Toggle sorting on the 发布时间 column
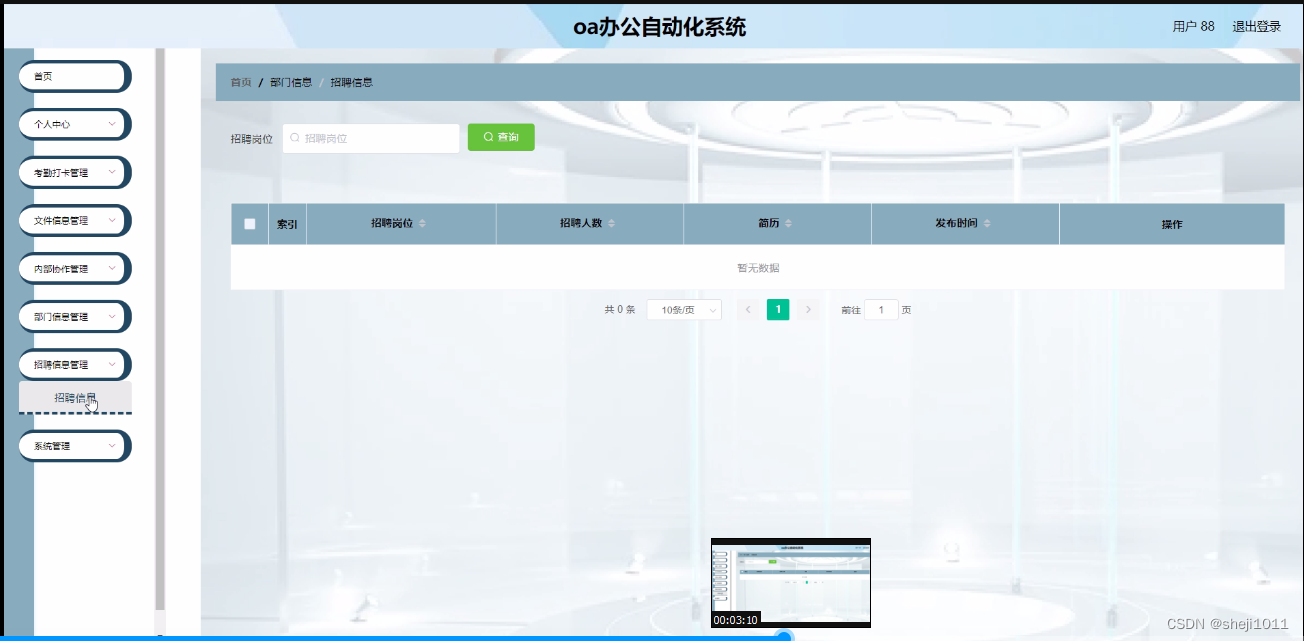Screen dimensions: 1304x641 pos(988,223)
